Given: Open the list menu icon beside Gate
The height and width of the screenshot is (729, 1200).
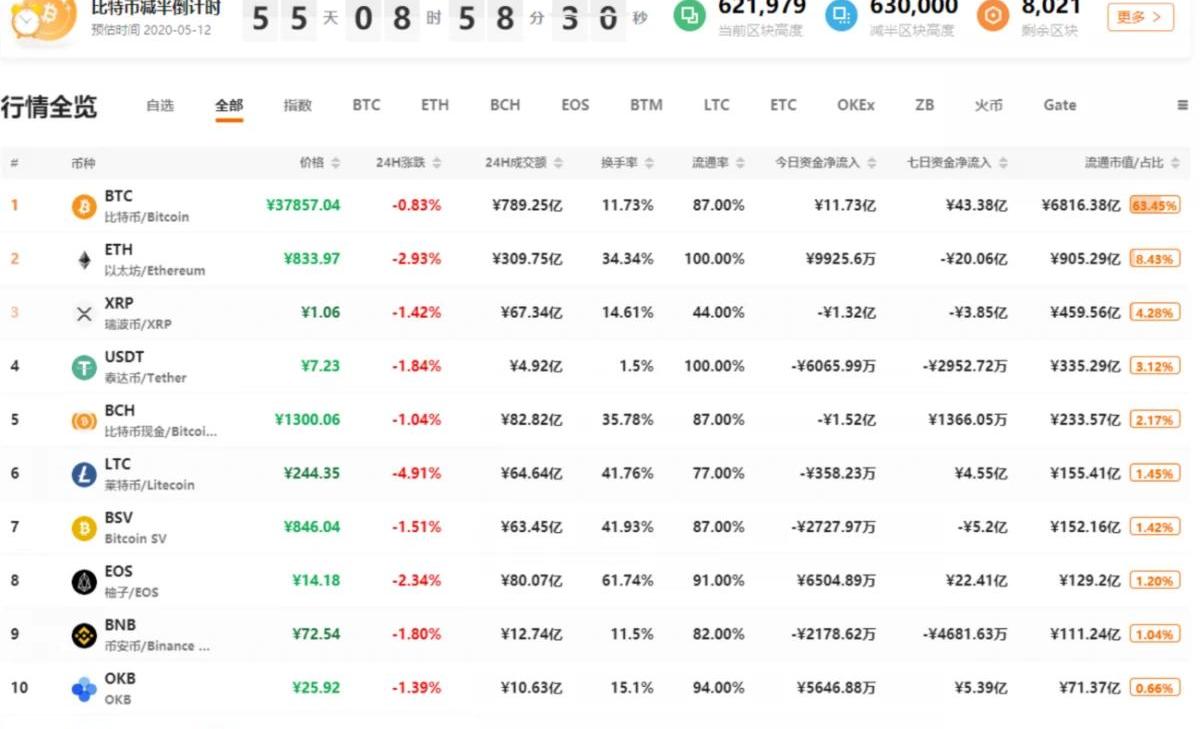Looking at the screenshot, I should point(1182,105).
